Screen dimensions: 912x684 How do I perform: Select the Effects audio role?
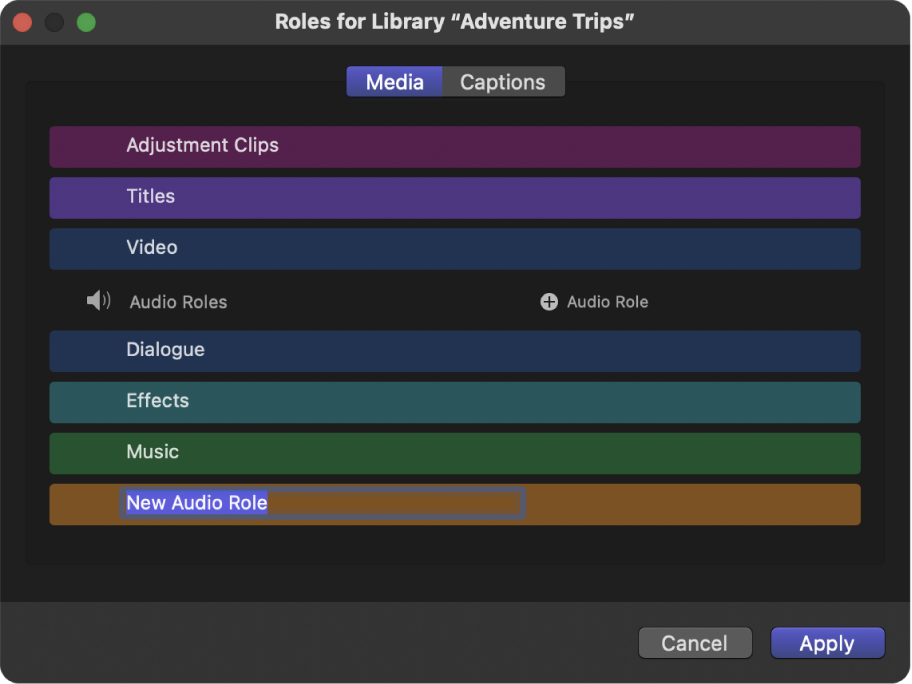455,402
